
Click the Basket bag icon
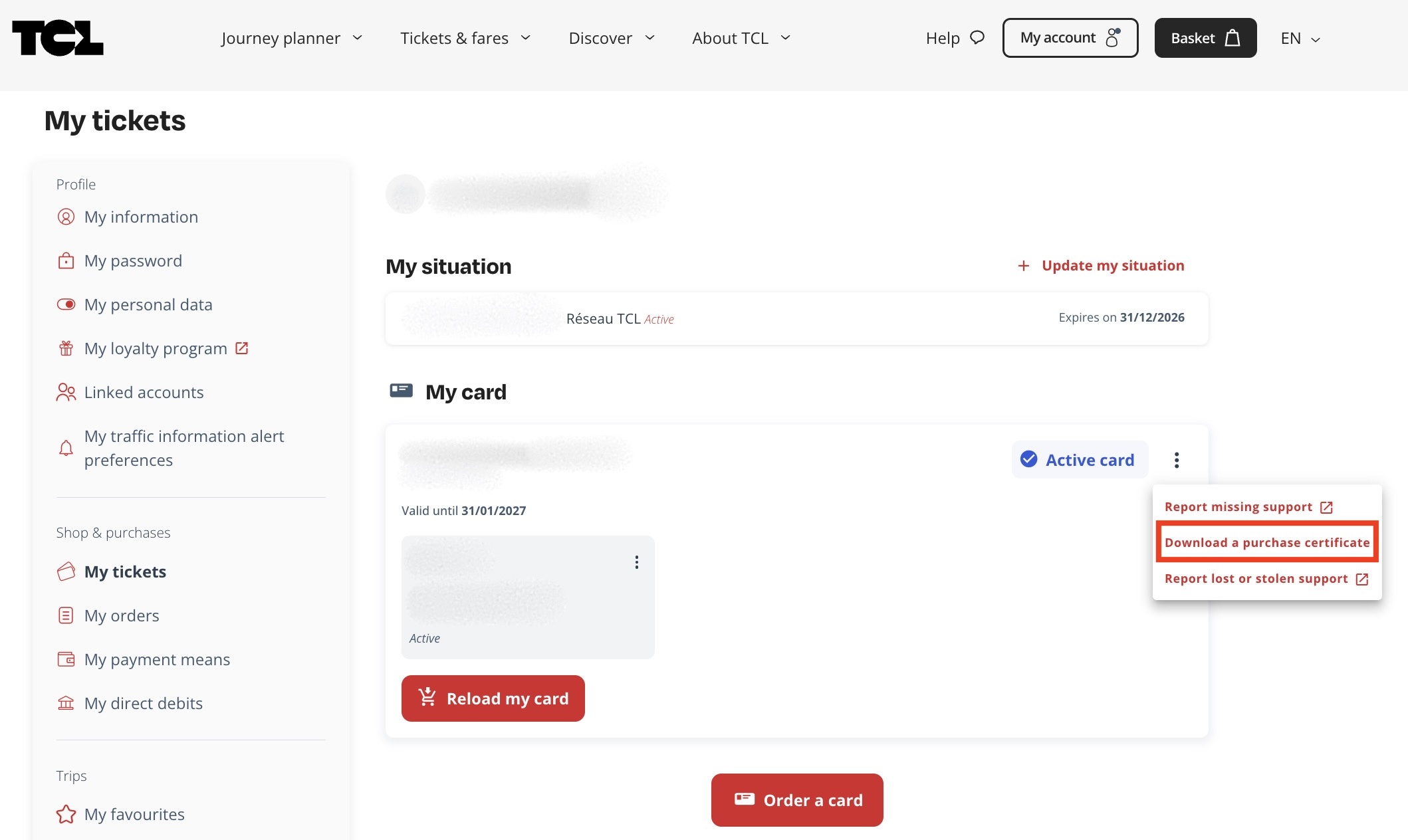(1232, 38)
